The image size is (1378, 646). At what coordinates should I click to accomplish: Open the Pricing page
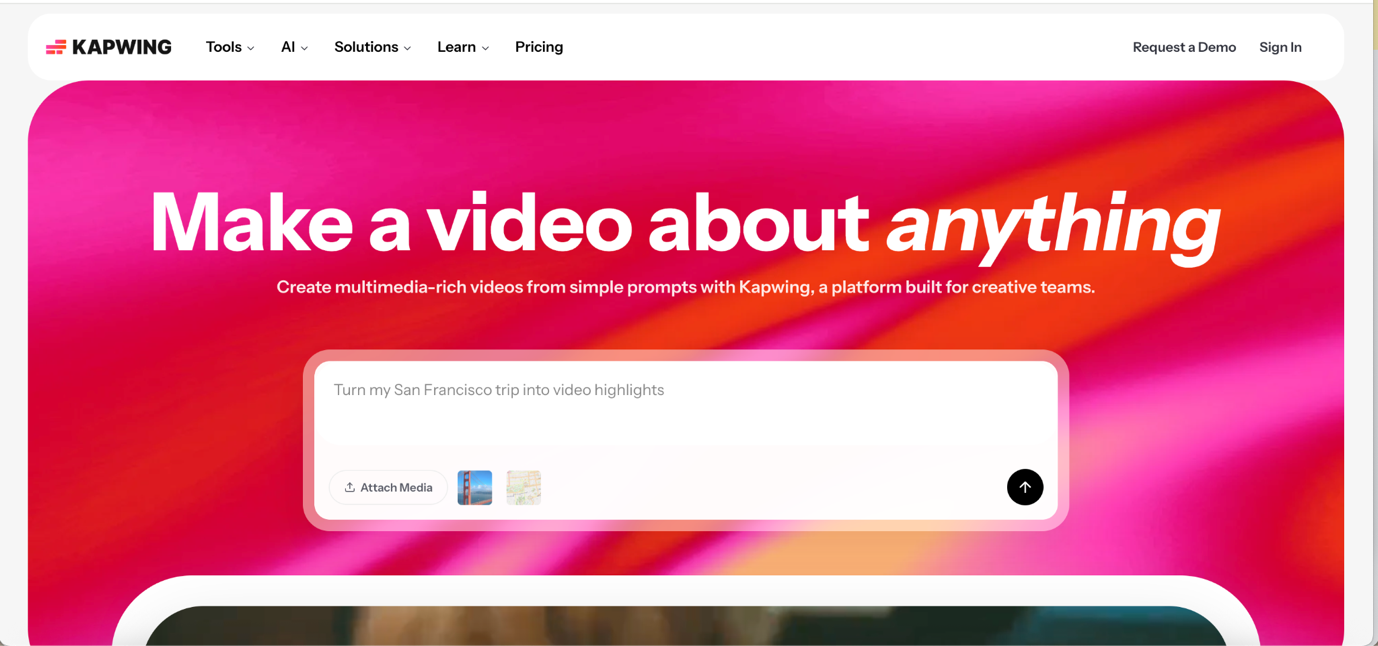[538, 46]
